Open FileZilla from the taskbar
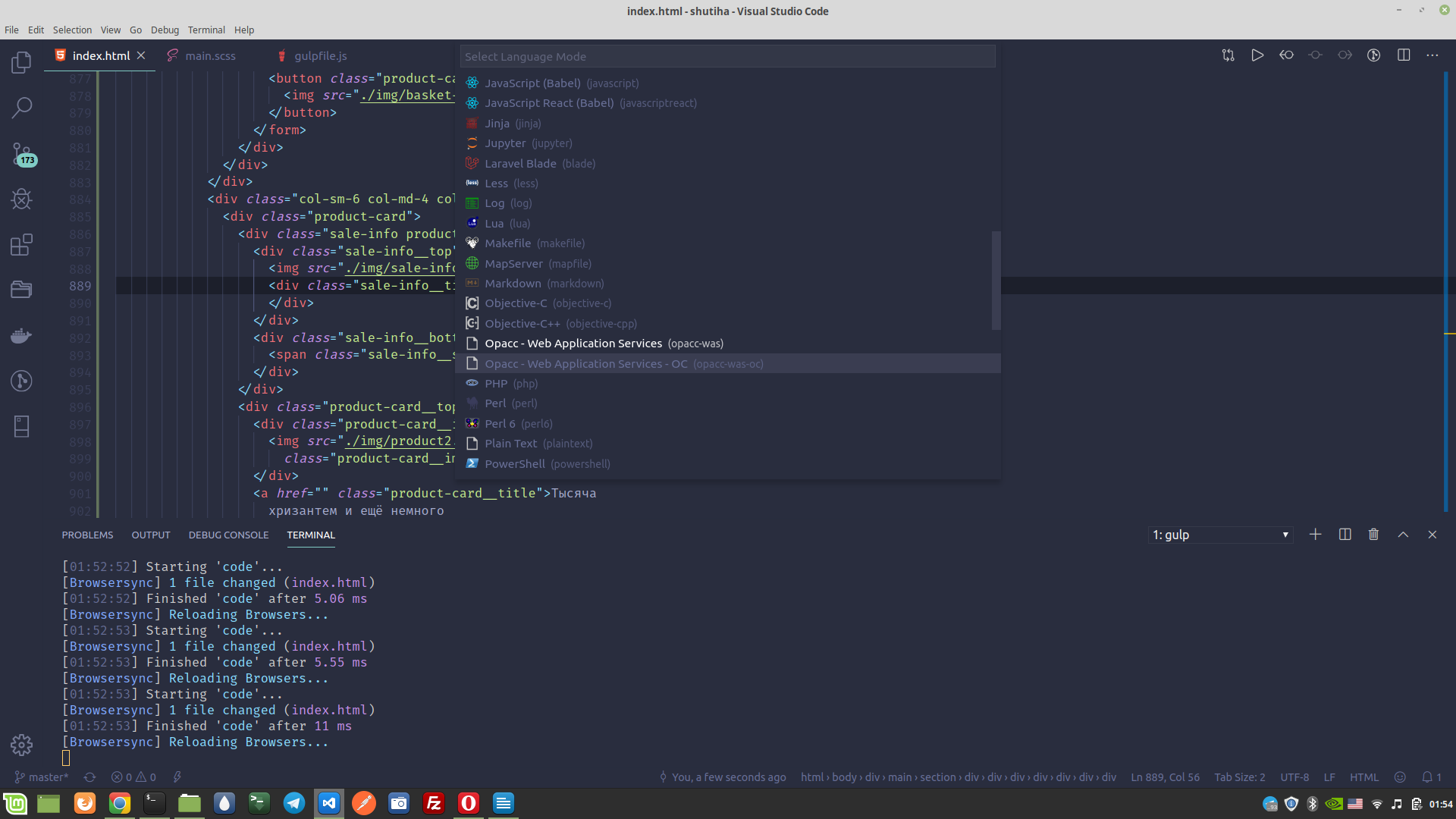 (434, 803)
